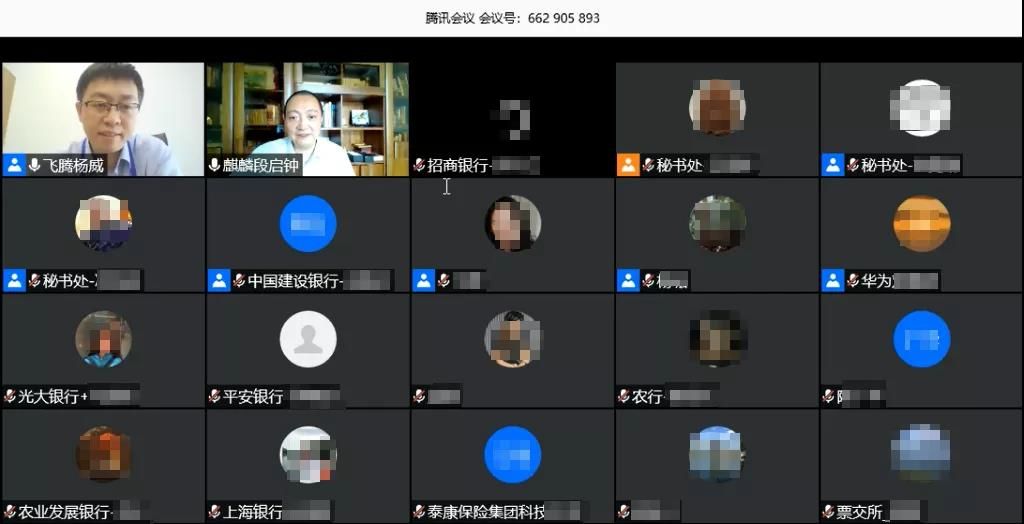The height and width of the screenshot is (524, 1024).
Task: Click muted mic icon next to 平安银行
Action: [x=214, y=397]
